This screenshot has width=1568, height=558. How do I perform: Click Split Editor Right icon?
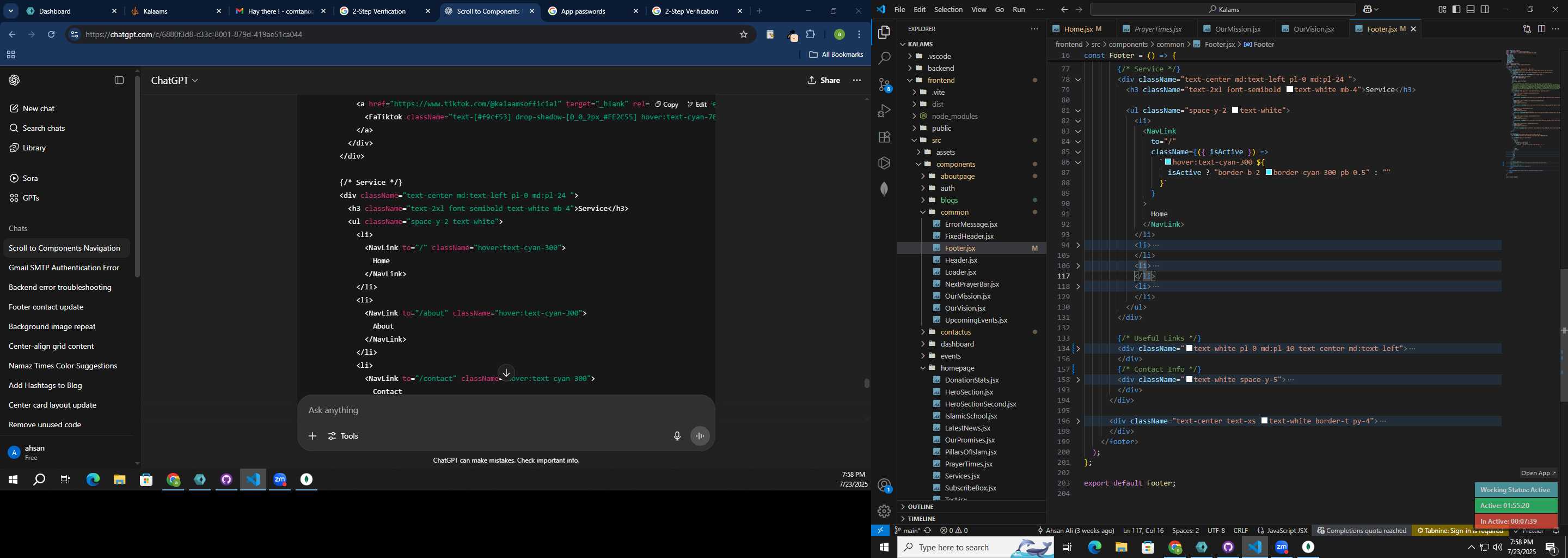pos(1541,29)
